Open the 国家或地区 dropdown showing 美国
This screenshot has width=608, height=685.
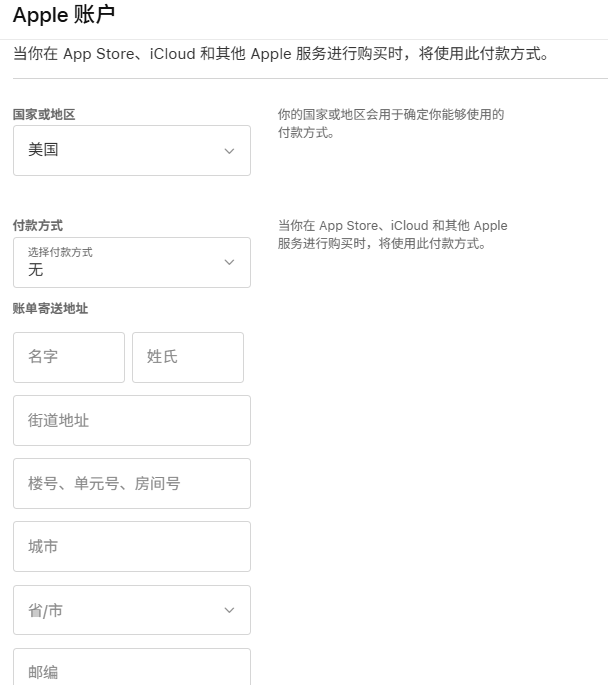tap(131, 151)
